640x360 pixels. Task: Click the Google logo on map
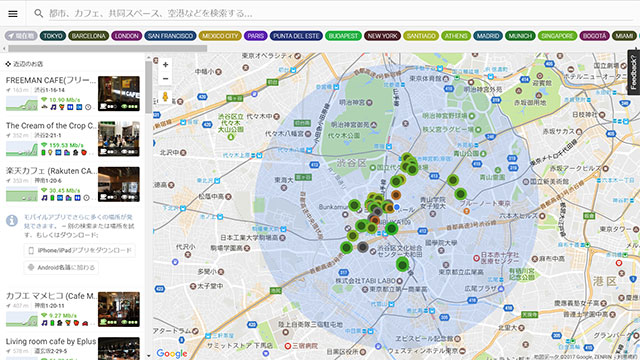(x=172, y=353)
